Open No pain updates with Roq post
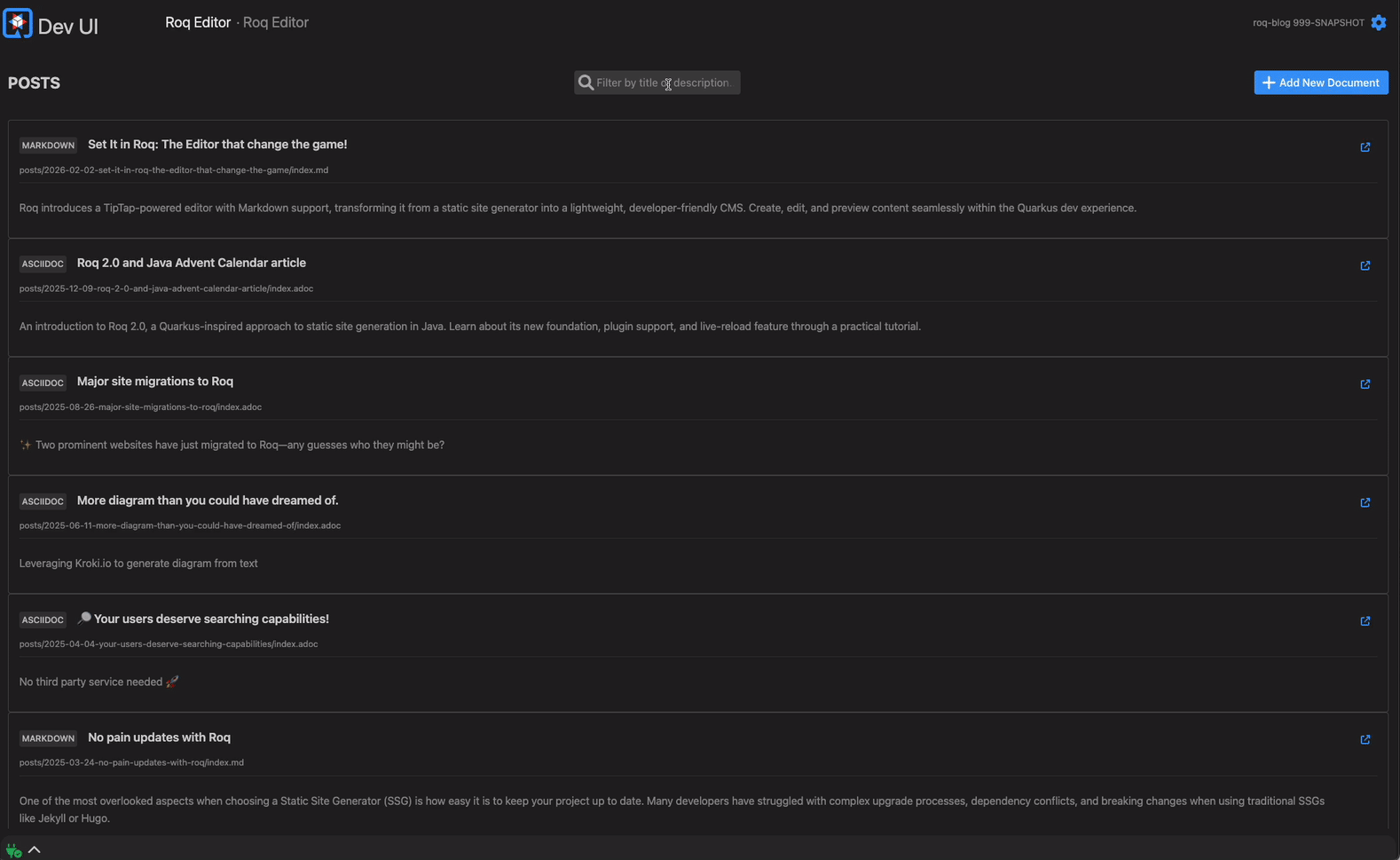 click(x=159, y=738)
